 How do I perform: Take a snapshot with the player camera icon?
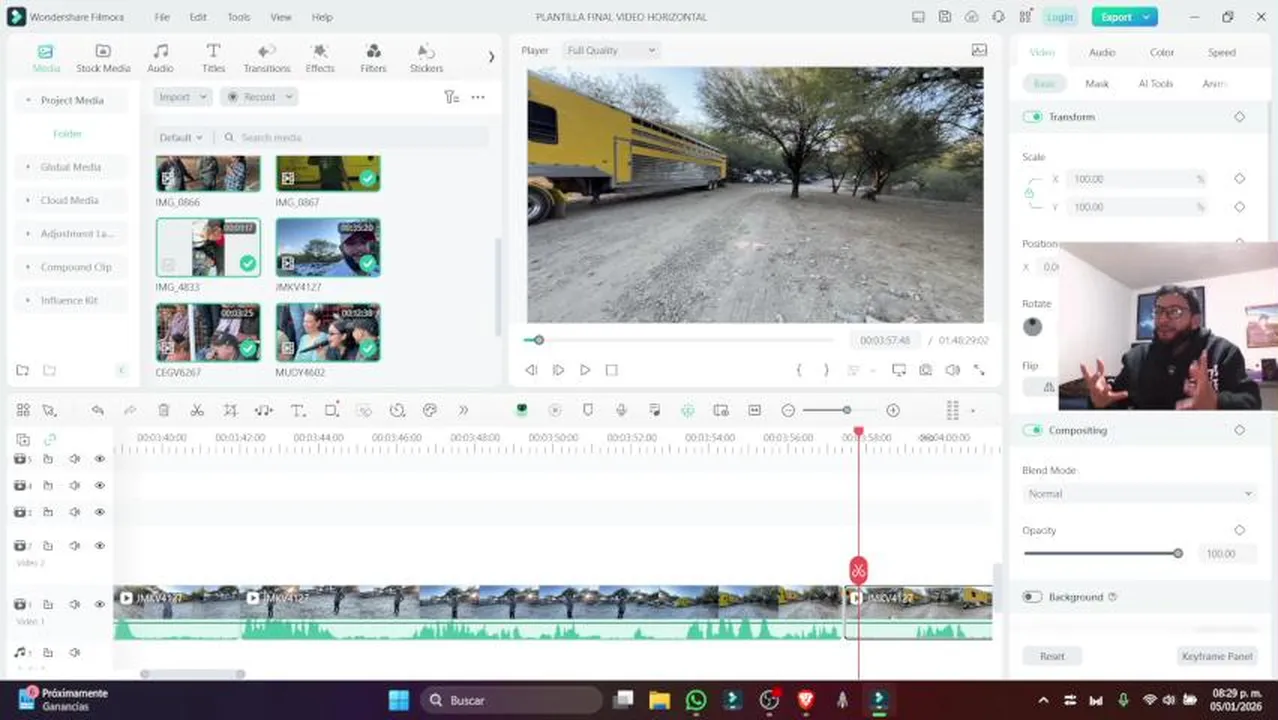[x=926, y=370]
